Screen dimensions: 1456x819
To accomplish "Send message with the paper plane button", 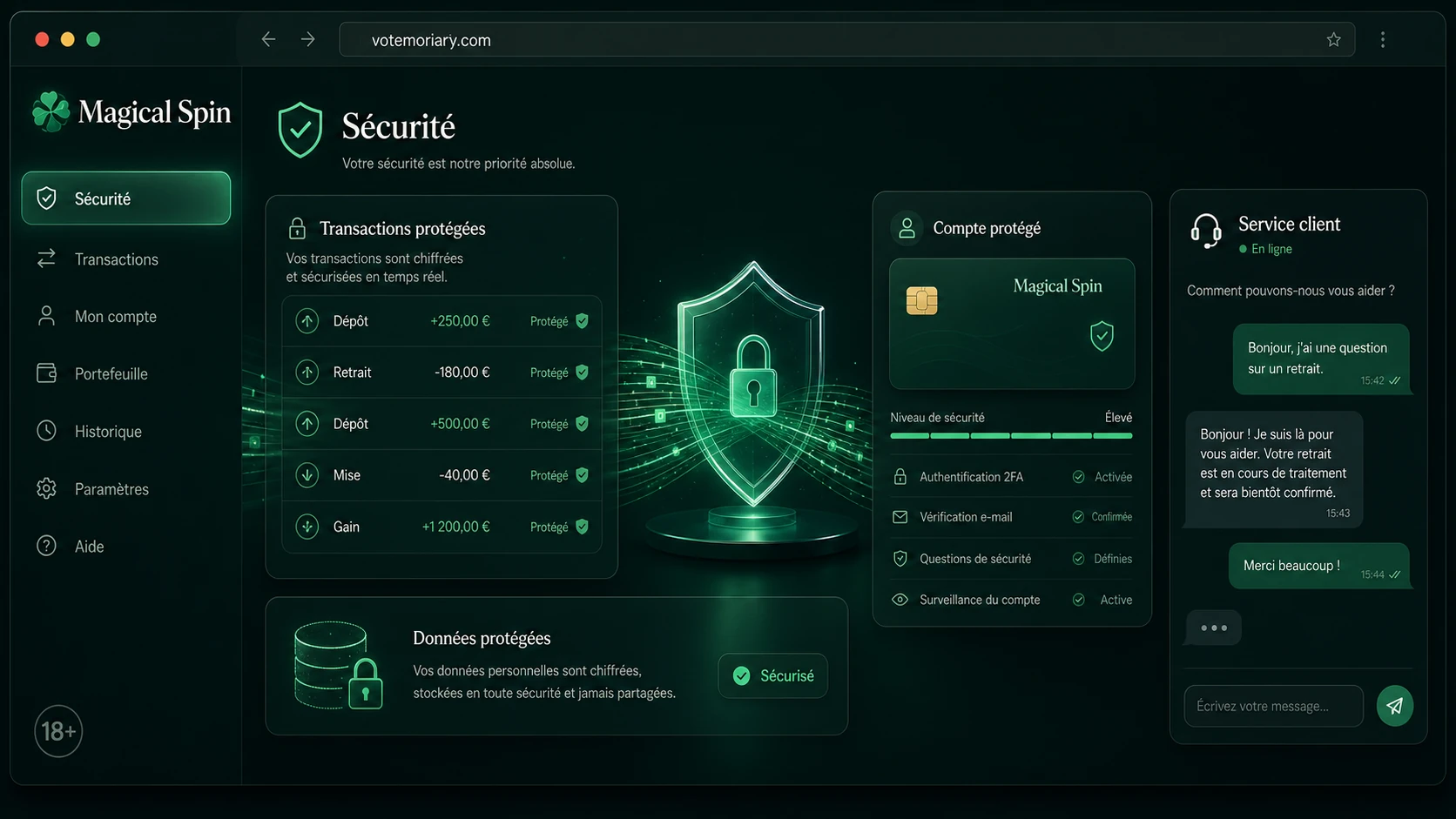I will point(1394,706).
